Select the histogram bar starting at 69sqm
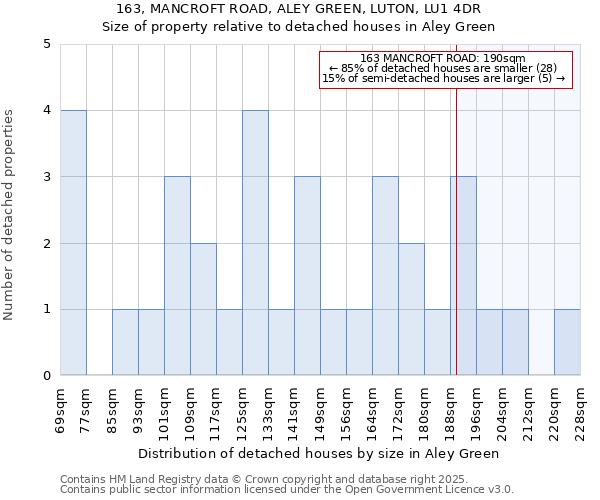This screenshot has width=600, height=500. pyautogui.click(x=73, y=243)
